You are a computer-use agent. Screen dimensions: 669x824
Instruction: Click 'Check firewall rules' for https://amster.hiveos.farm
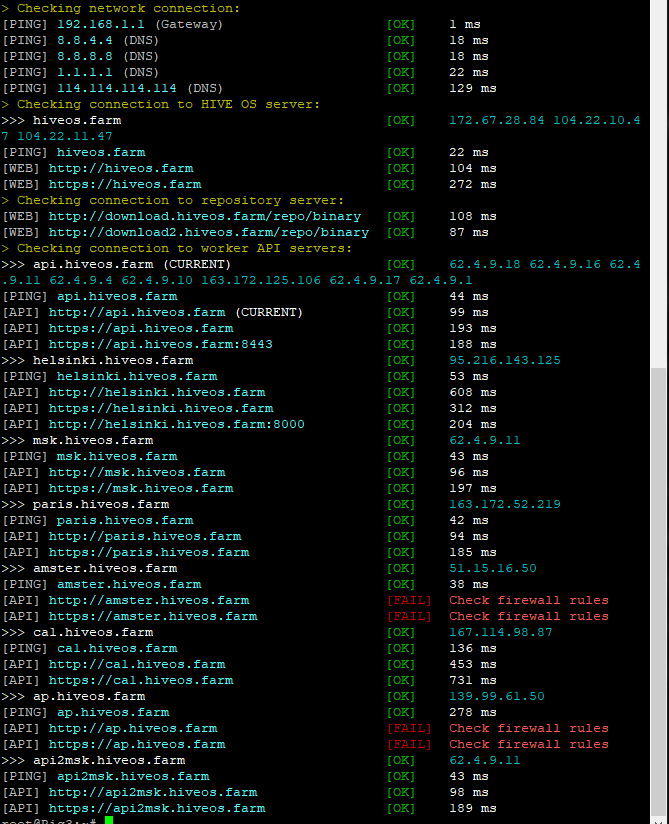click(529, 616)
